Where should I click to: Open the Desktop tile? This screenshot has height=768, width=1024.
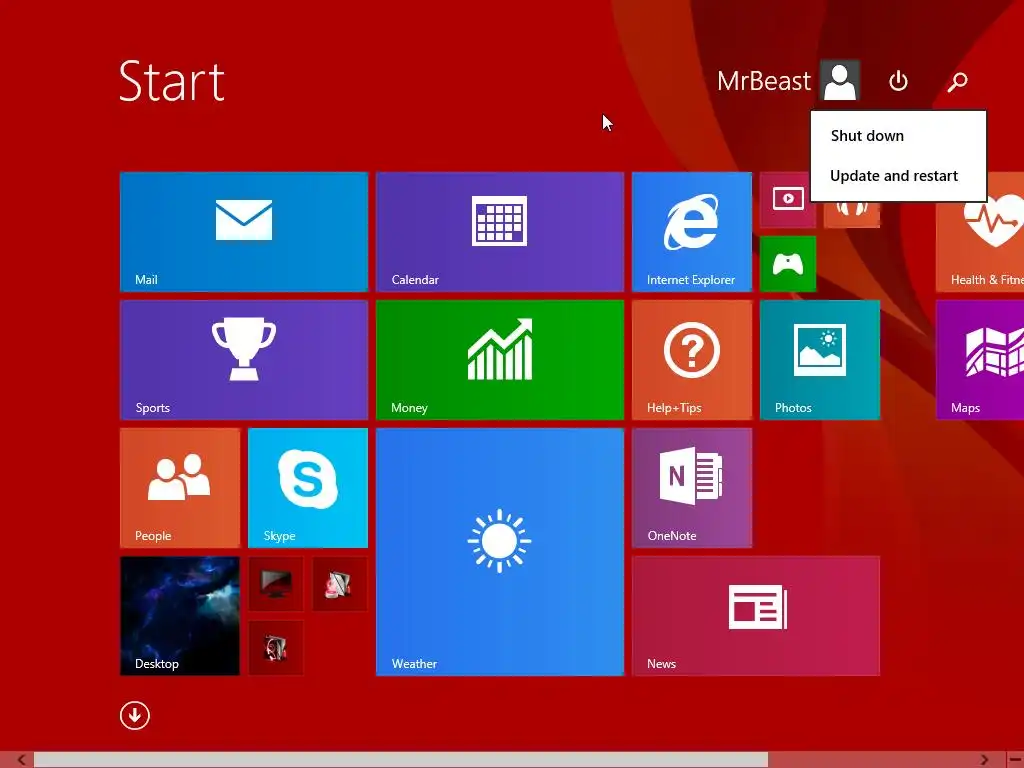pyautogui.click(x=180, y=616)
